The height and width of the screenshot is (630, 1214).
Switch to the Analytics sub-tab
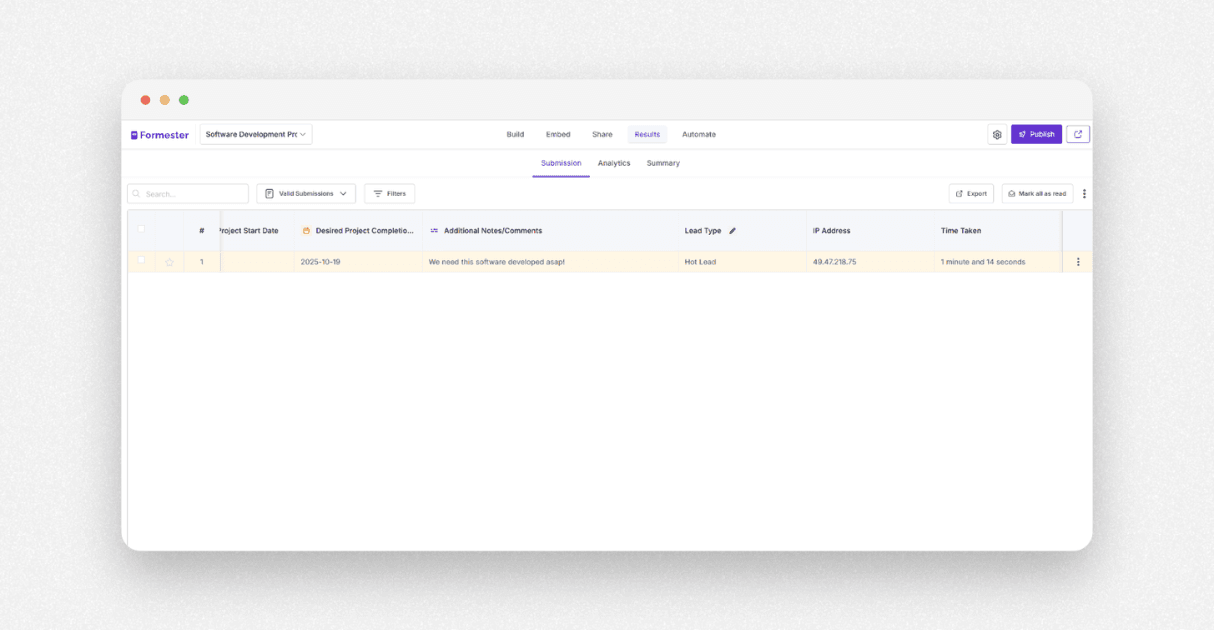tap(614, 163)
